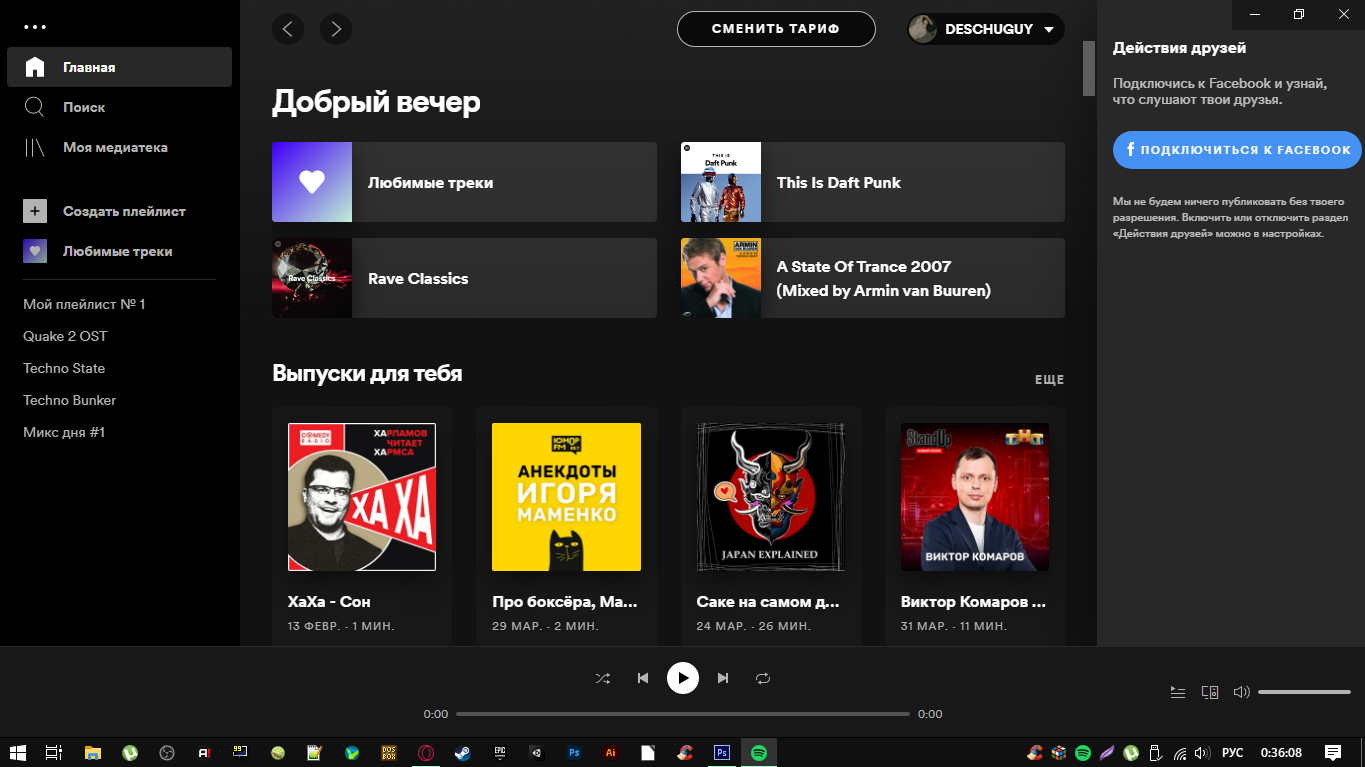Image resolution: width=1365 pixels, height=767 pixels.
Task: Open the Japan Explained episode card
Action: tap(771, 526)
